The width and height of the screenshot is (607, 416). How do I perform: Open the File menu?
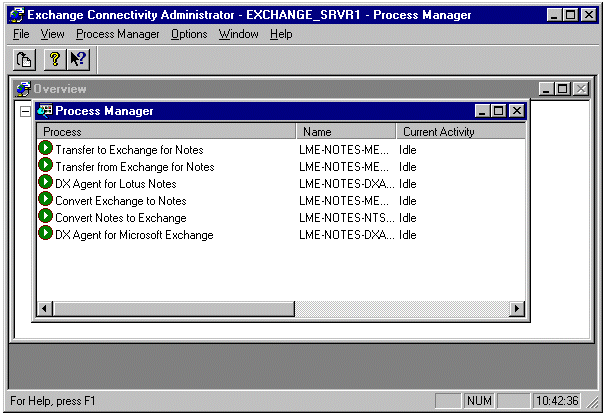point(21,34)
